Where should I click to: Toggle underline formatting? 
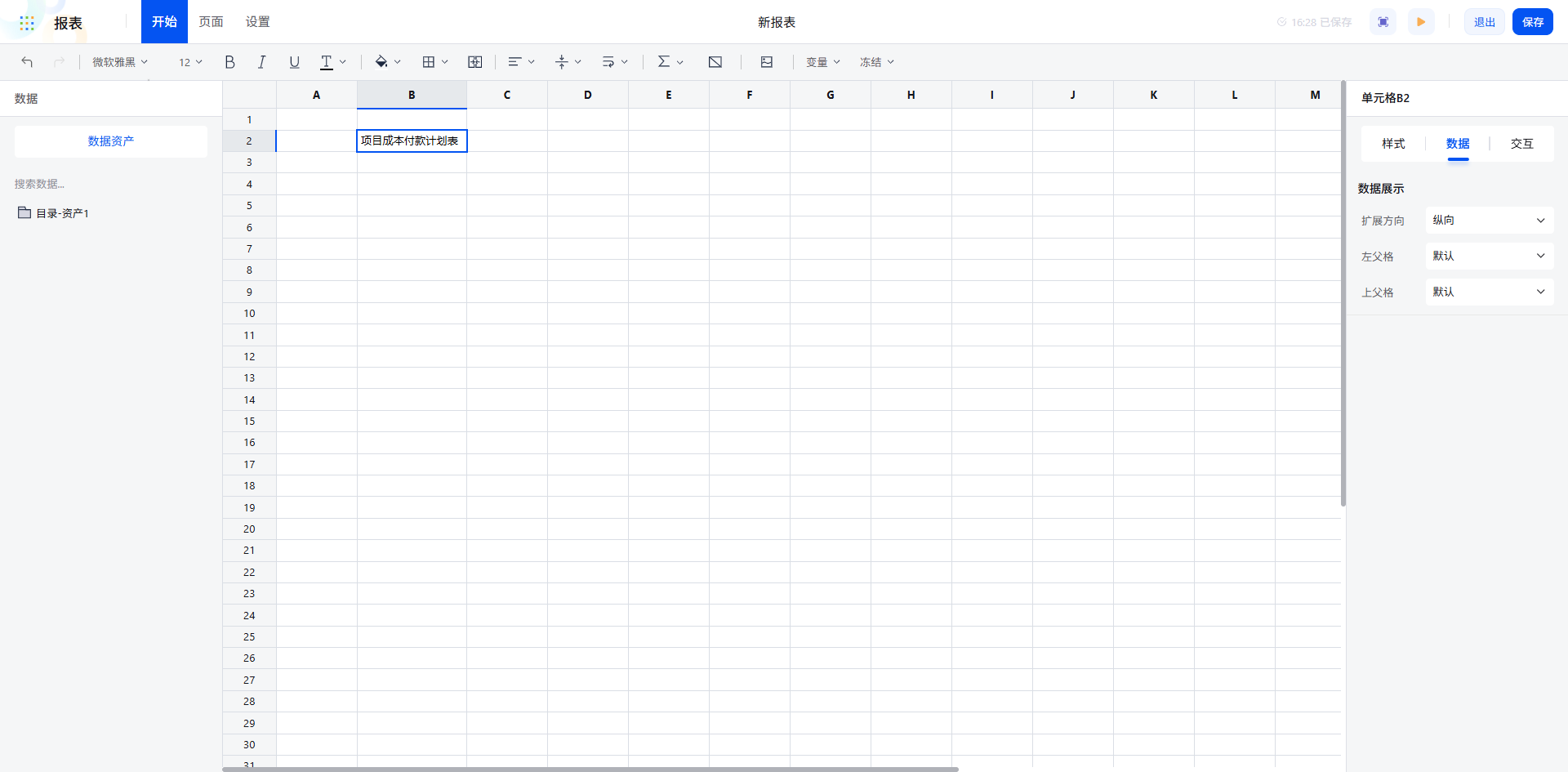(295, 62)
